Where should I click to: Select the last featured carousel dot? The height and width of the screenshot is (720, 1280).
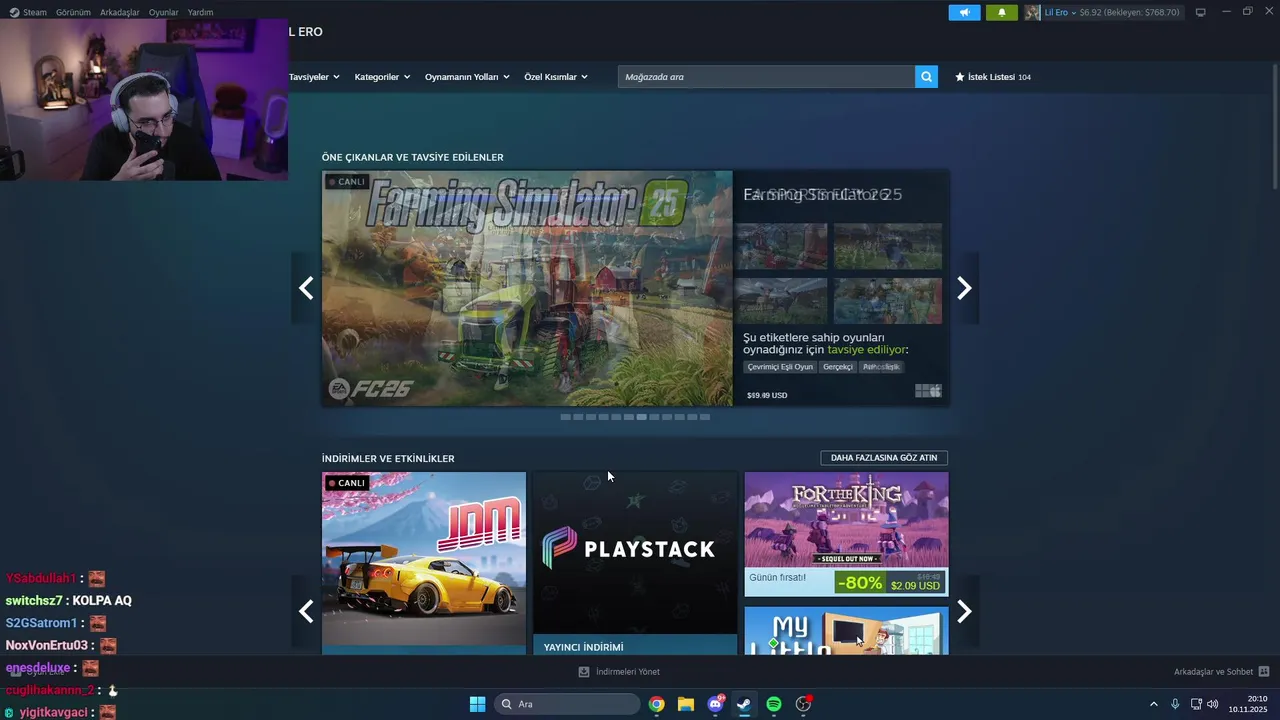pyautogui.click(x=705, y=417)
